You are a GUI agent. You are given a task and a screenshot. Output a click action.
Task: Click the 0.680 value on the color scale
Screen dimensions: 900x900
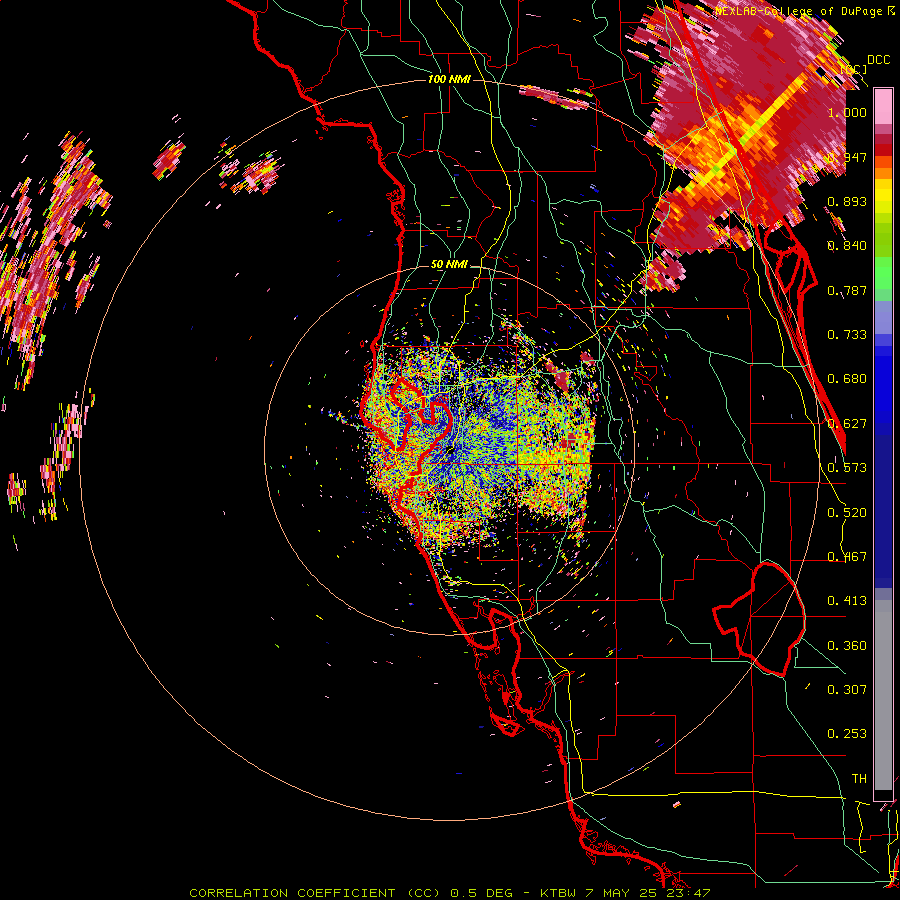pyautogui.click(x=847, y=379)
